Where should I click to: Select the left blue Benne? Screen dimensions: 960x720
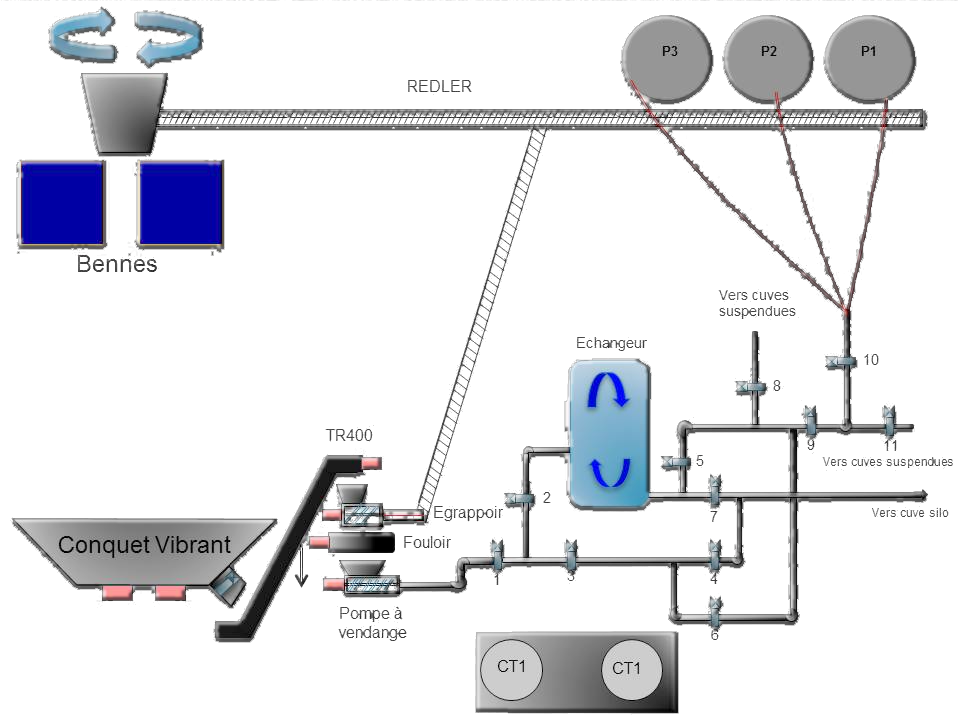tap(61, 204)
